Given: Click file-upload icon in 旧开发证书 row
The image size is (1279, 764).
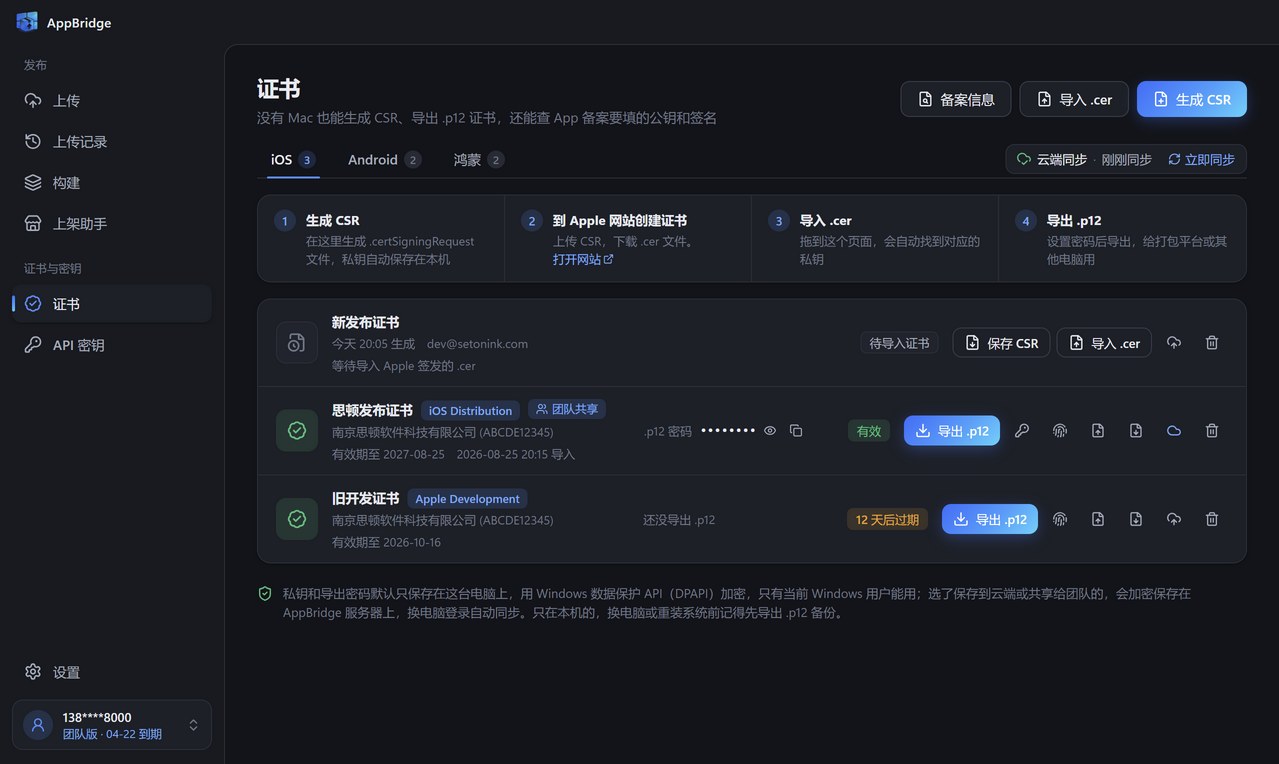Looking at the screenshot, I should coord(1098,519).
